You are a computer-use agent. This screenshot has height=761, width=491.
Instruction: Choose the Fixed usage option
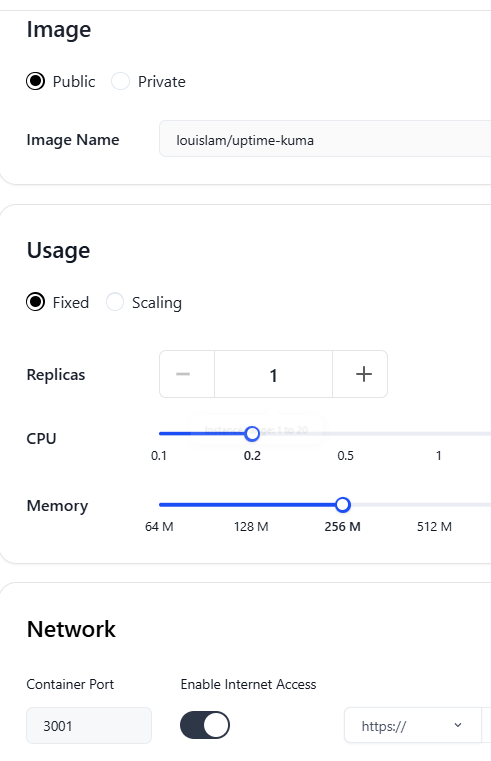pyautogui.click(x=35, y=302)
